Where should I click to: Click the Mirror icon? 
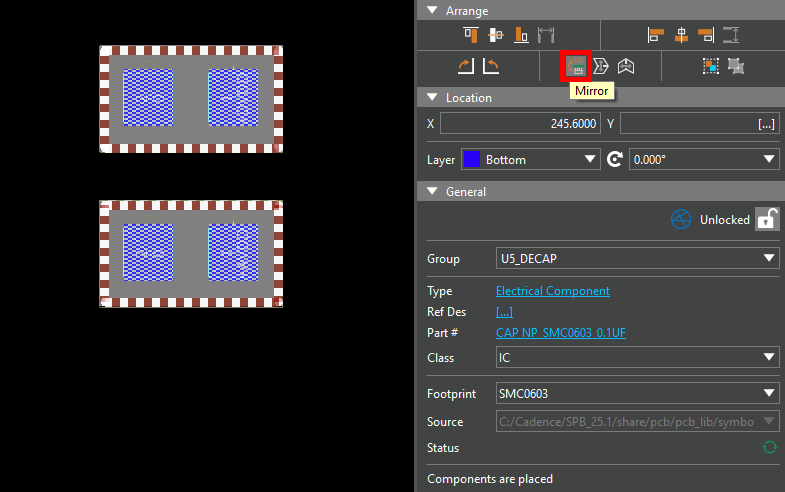(576, 66)
